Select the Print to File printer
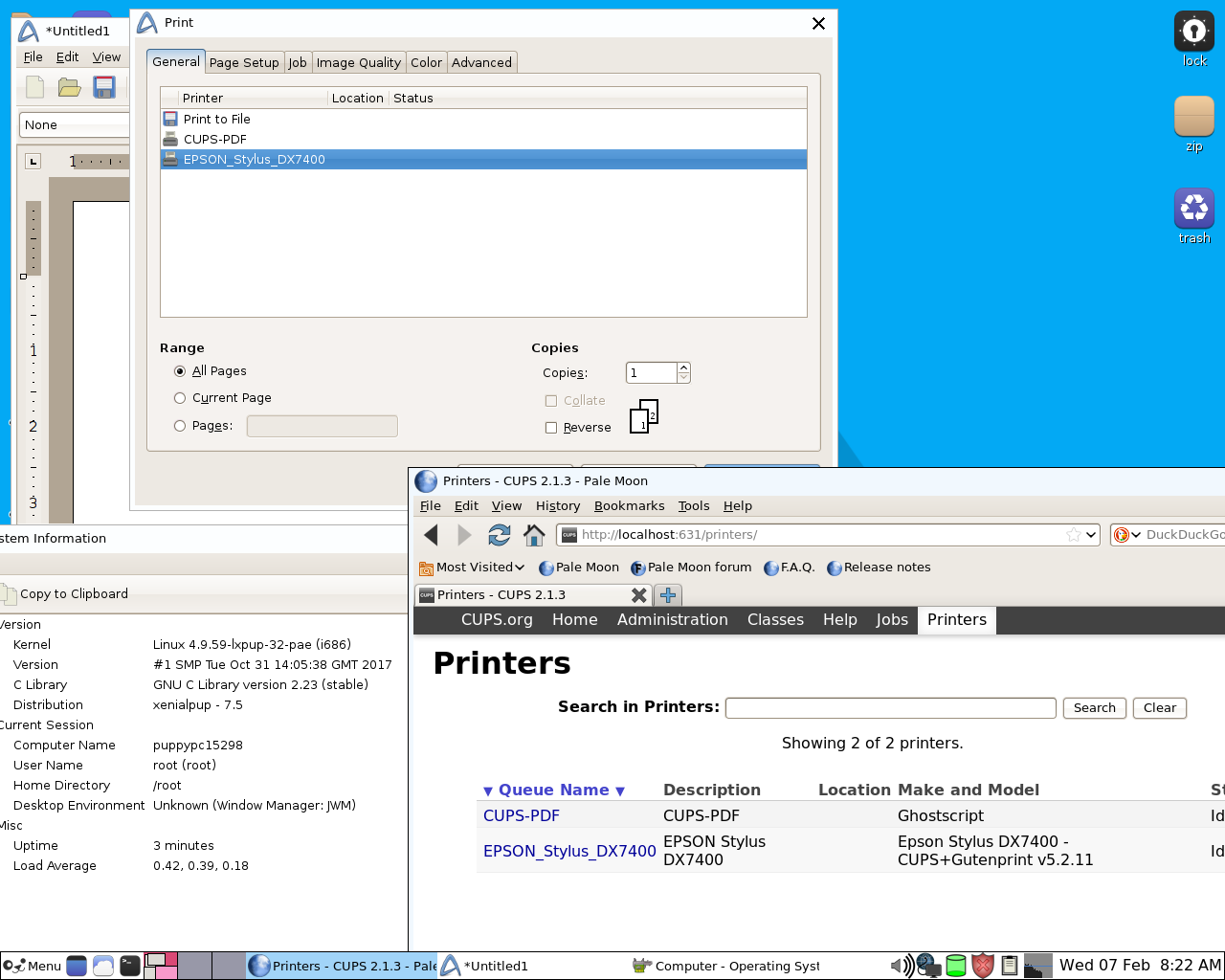 click(x=483, y=120)
